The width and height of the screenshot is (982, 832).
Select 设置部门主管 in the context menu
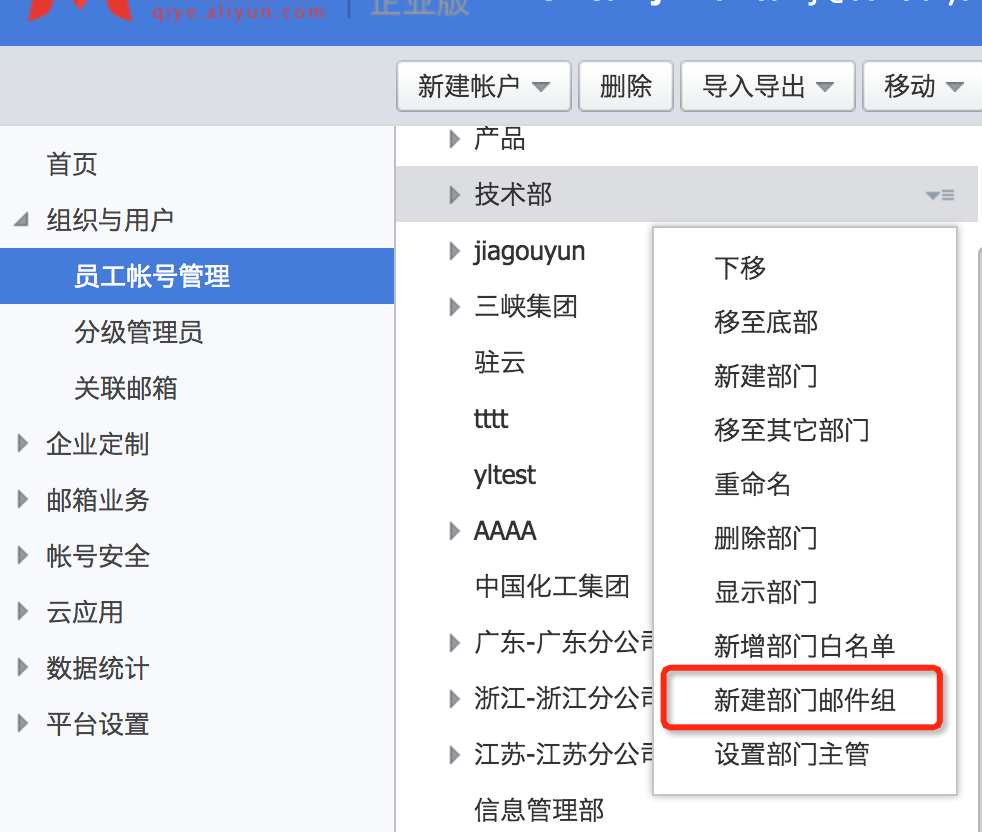(x=792, y=754)
